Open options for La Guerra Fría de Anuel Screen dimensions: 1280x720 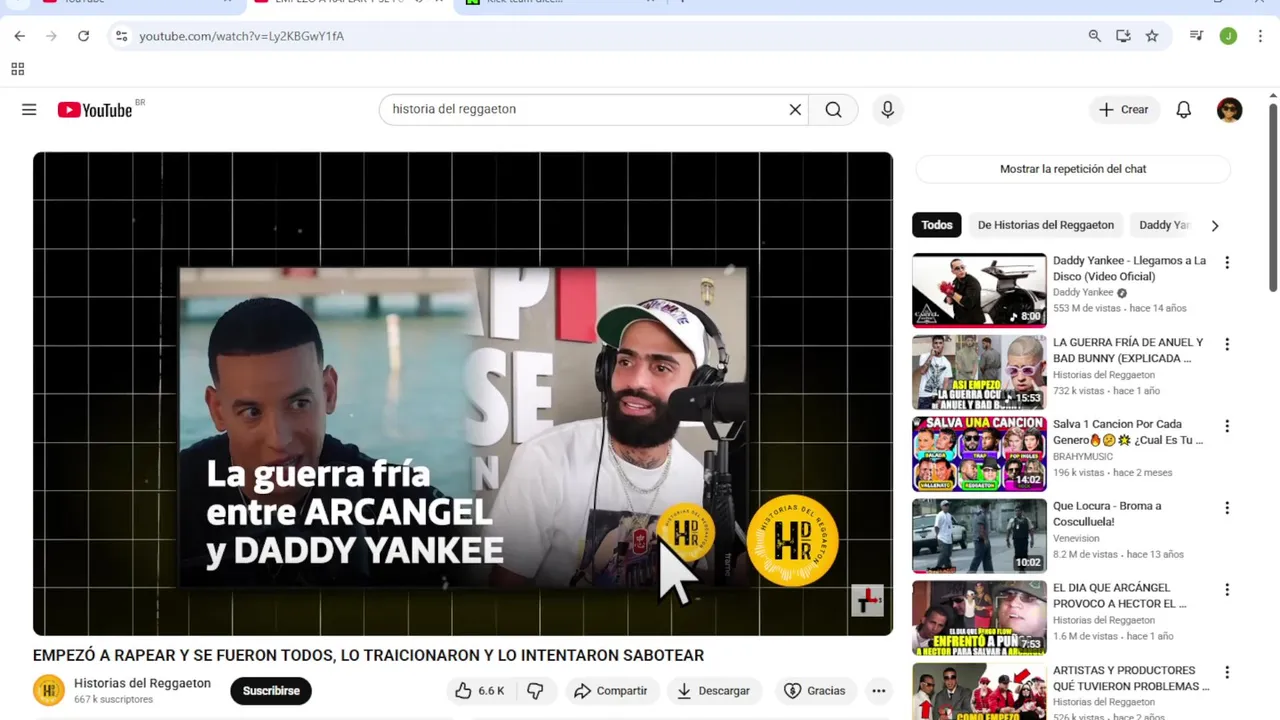tap(1227, 345)
